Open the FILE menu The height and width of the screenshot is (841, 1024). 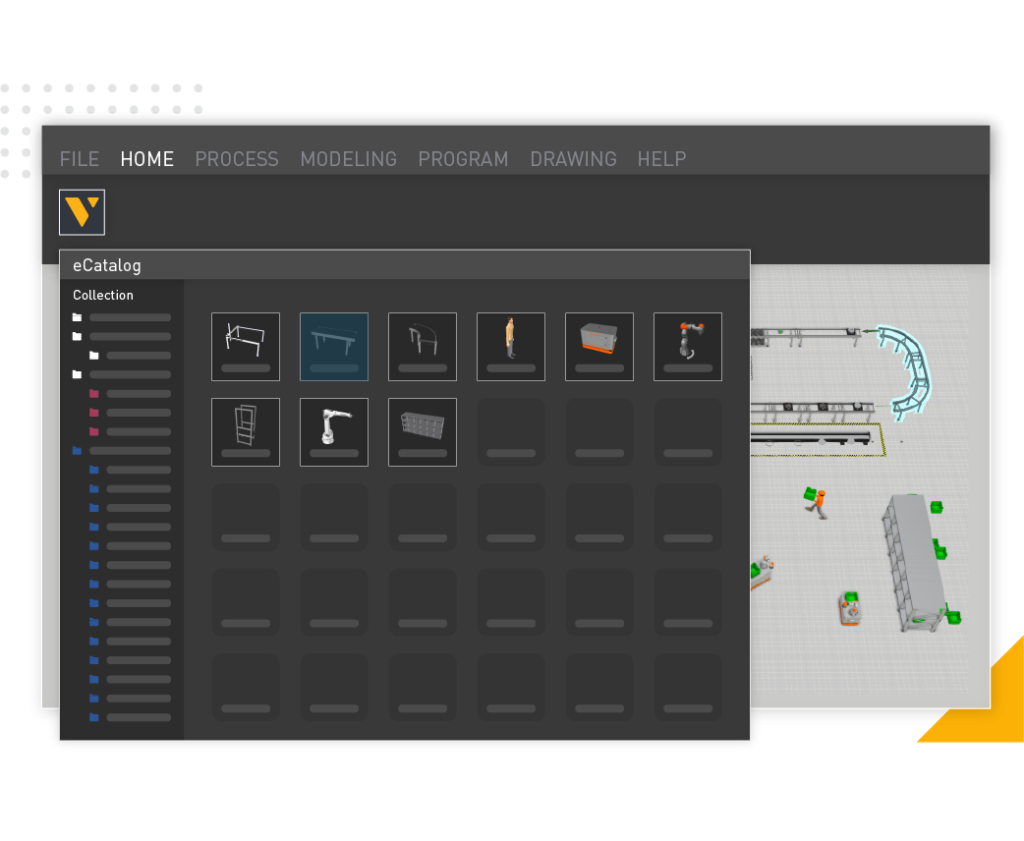(79, 159)
